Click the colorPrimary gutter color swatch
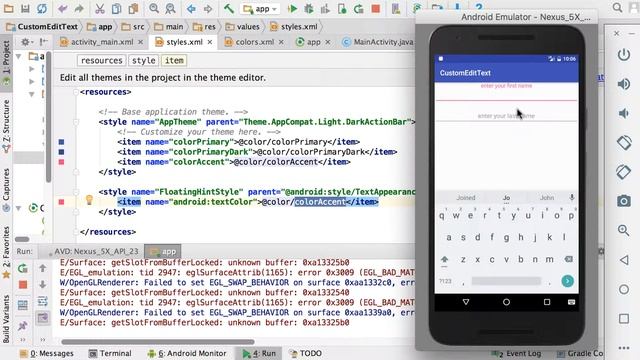The height and width of the screenshot is (360, 640). point(61,142)
